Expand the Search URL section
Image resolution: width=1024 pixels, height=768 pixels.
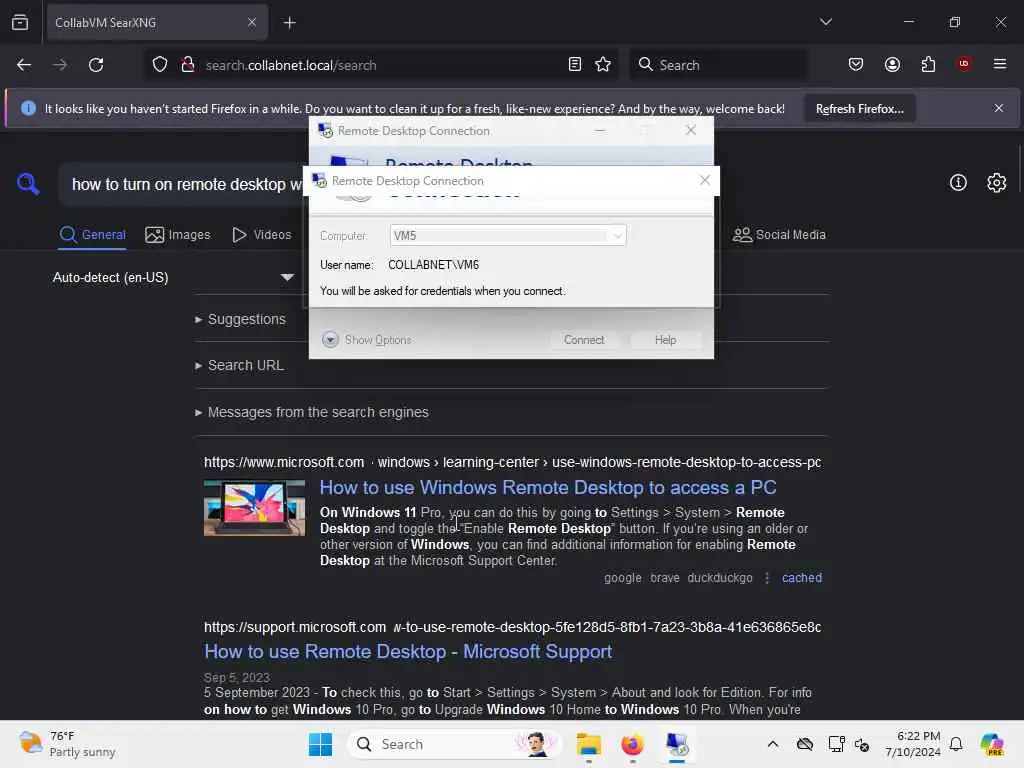[240, 366]
